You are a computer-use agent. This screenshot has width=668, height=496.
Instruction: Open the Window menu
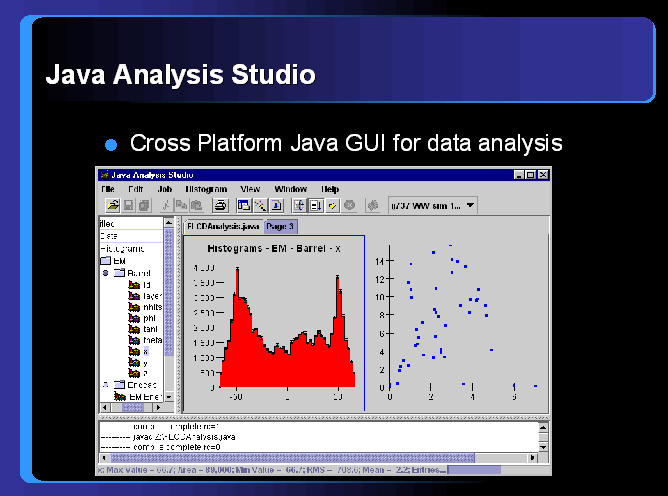click(x=290, y=189)
